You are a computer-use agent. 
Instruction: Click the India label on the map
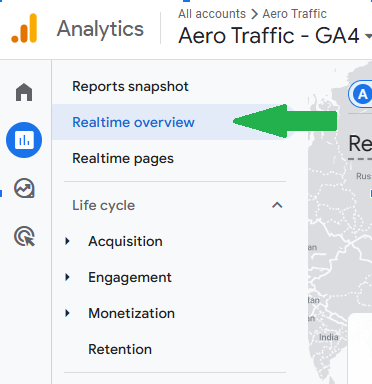(329, 337)
